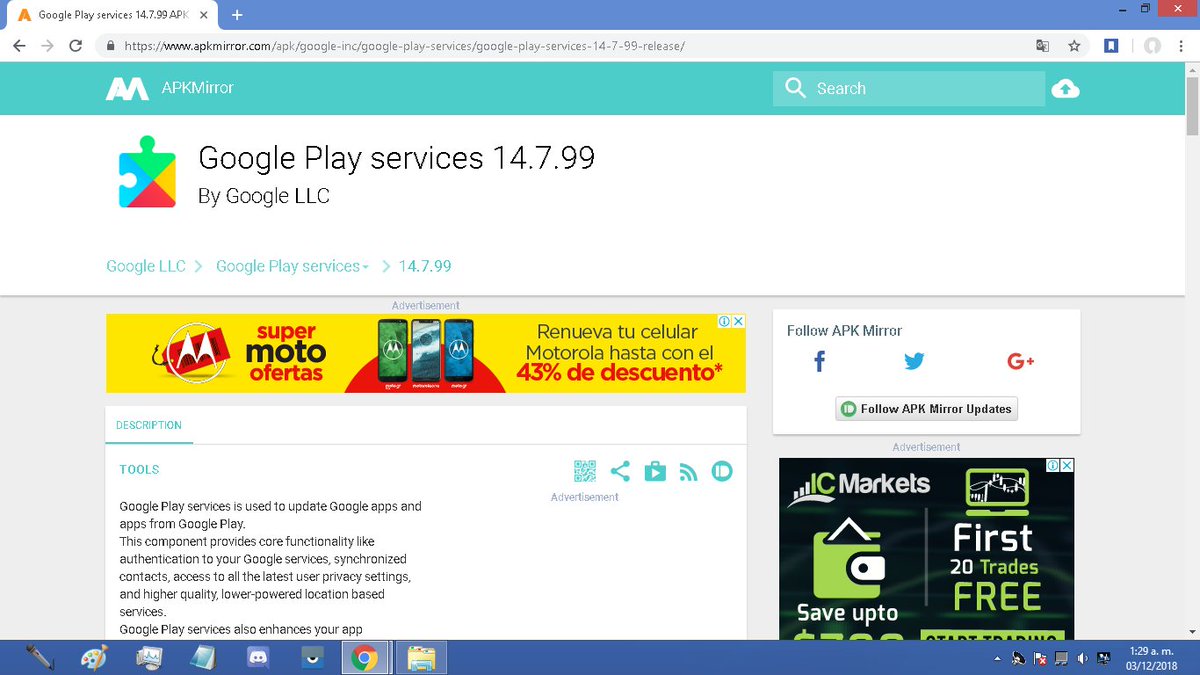The width and height of the screenshot is (1200, 675).
Task: Open By Google LLC developer link
Action: pos(264,196)
